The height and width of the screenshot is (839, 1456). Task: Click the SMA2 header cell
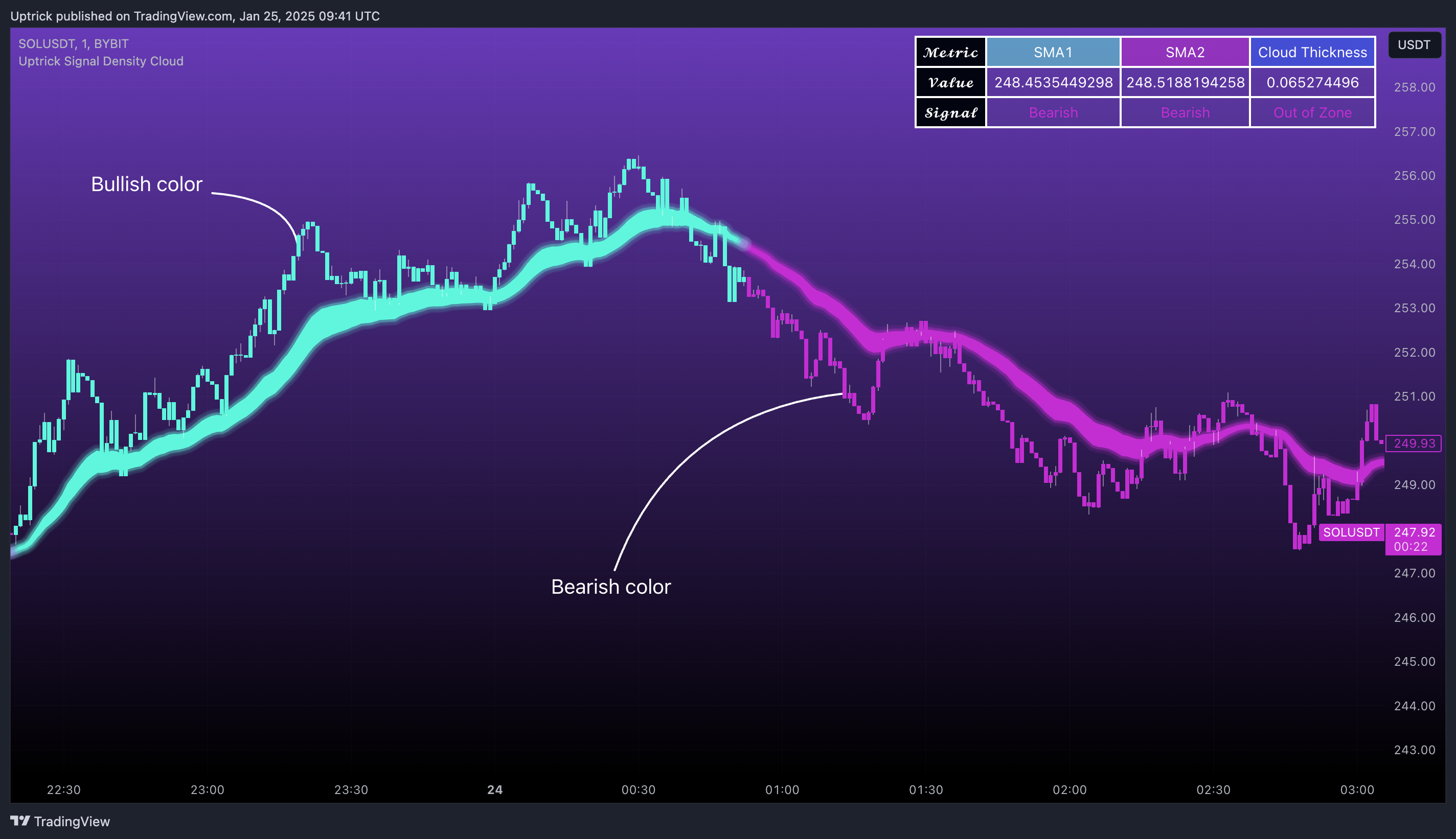coord(1185,53)
